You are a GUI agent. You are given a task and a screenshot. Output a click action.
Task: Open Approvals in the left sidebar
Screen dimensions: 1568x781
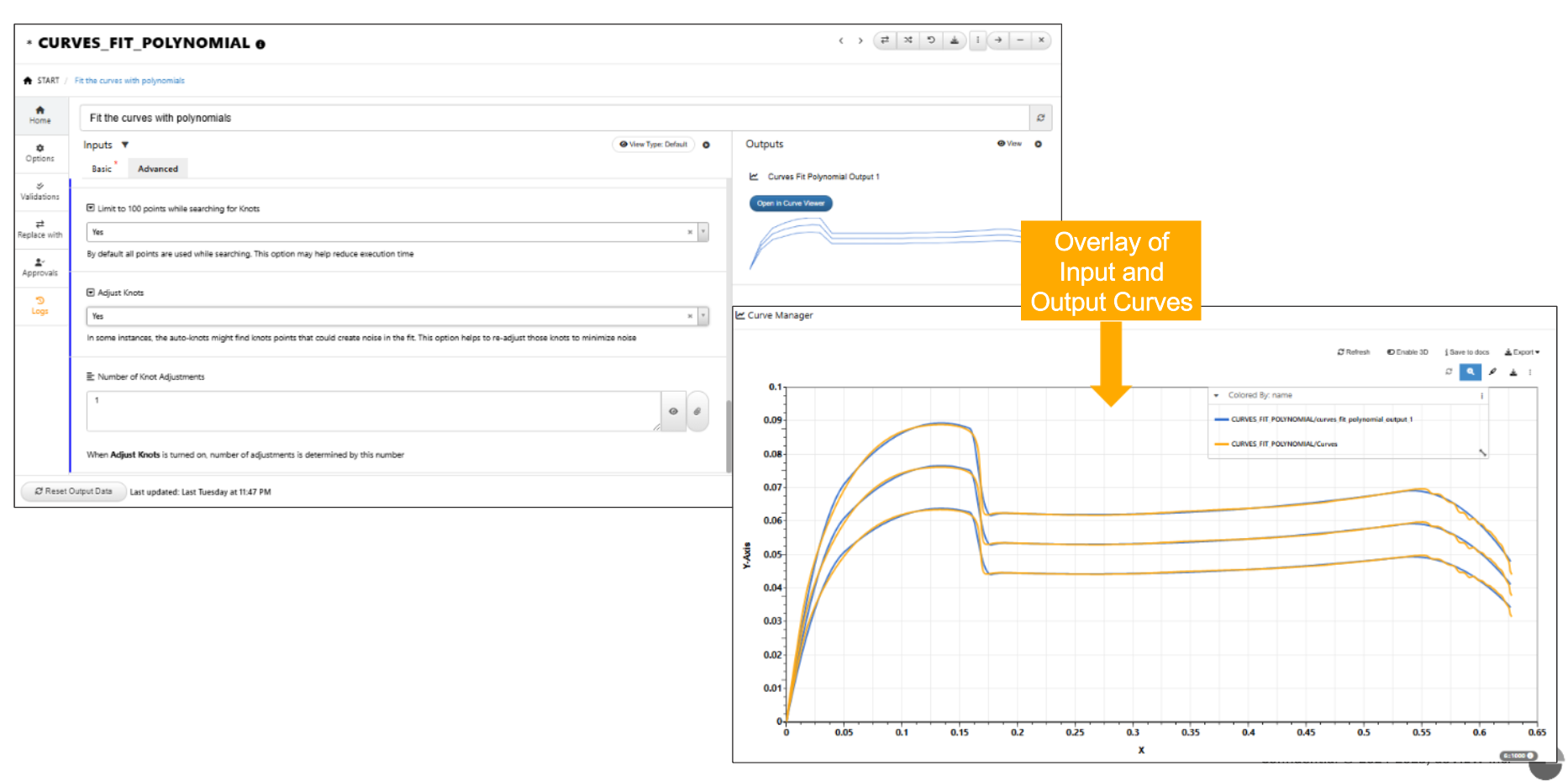coord(40,267)
